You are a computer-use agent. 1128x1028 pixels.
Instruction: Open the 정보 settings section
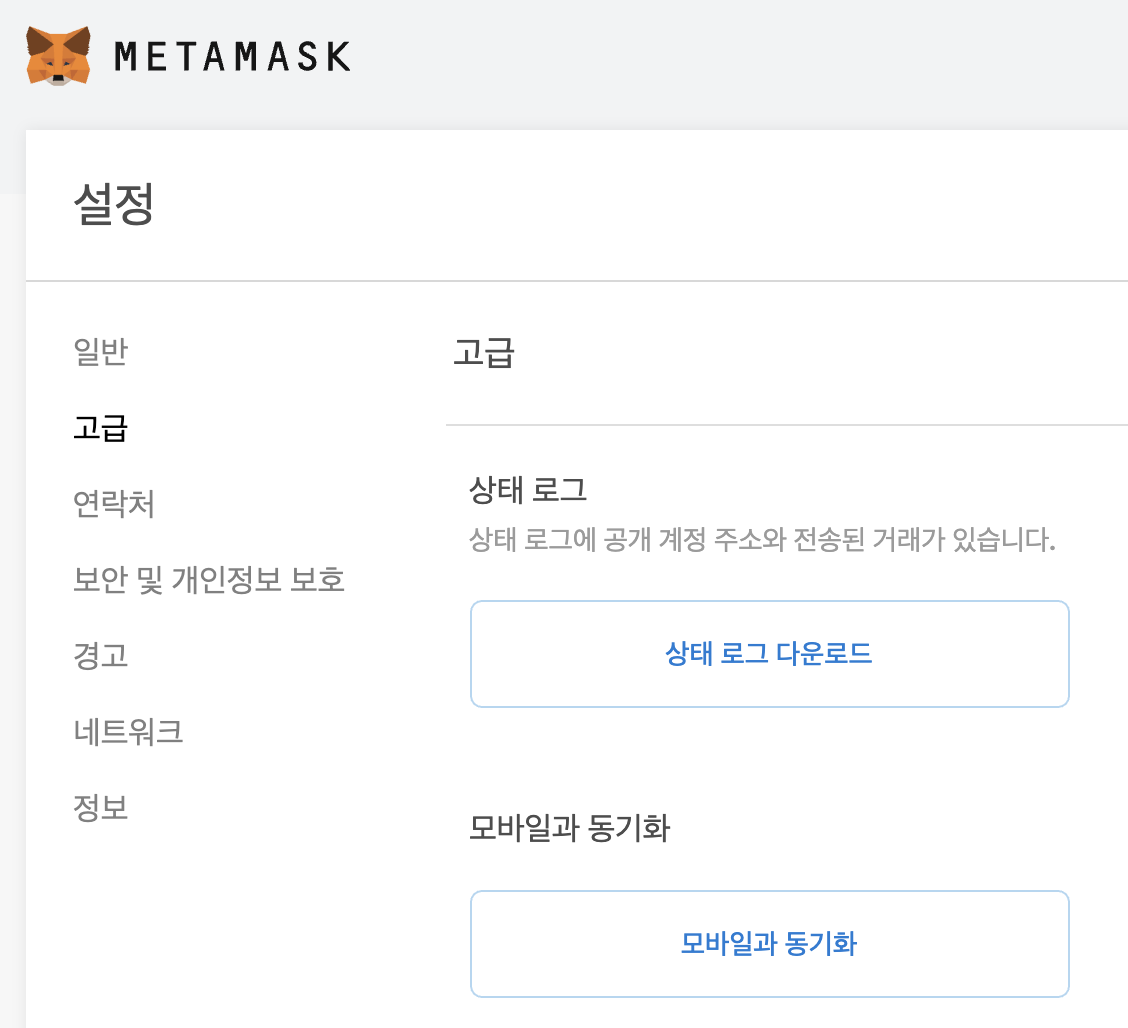coord(100,808)
